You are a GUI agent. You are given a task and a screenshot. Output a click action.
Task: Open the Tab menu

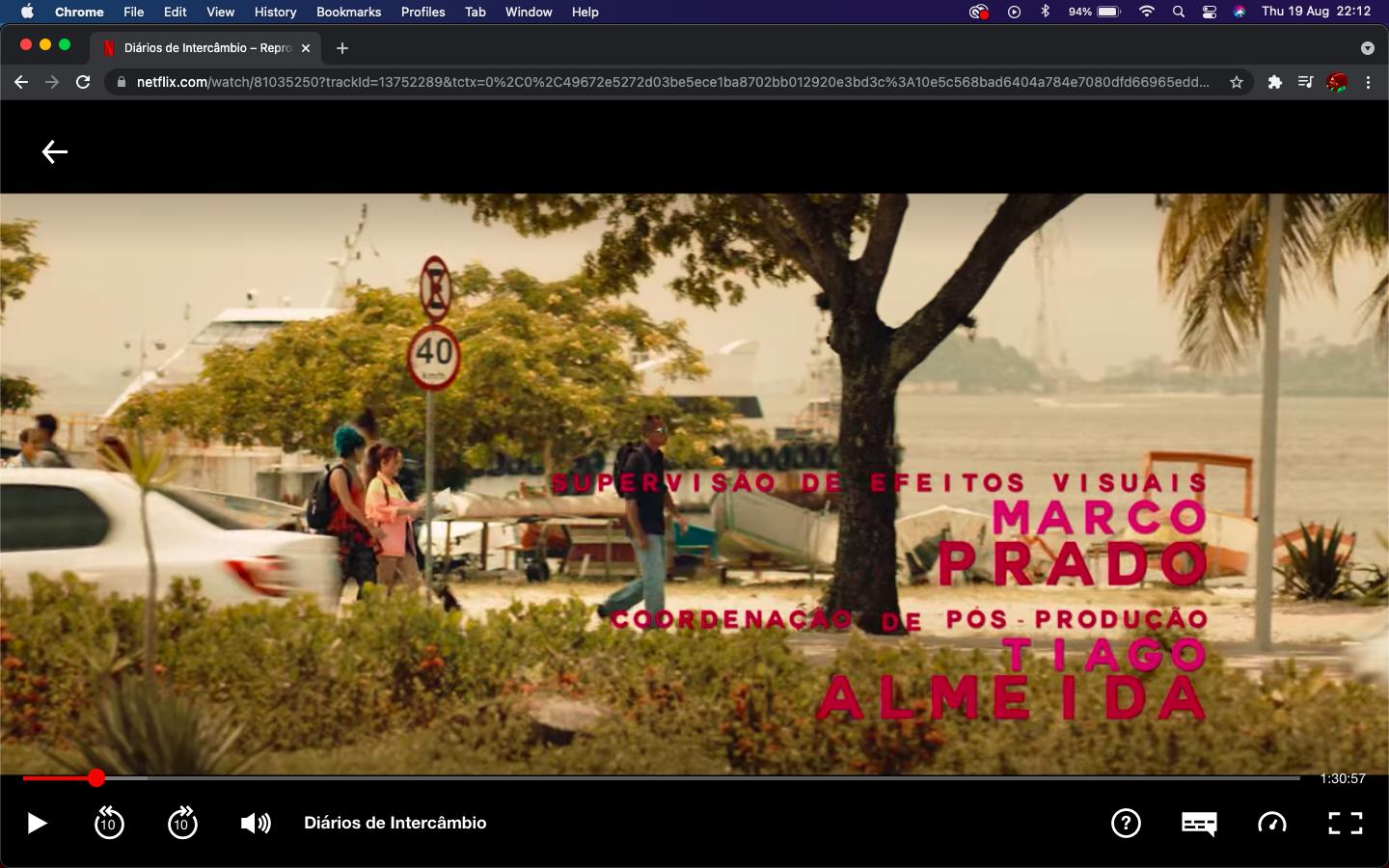475,12
